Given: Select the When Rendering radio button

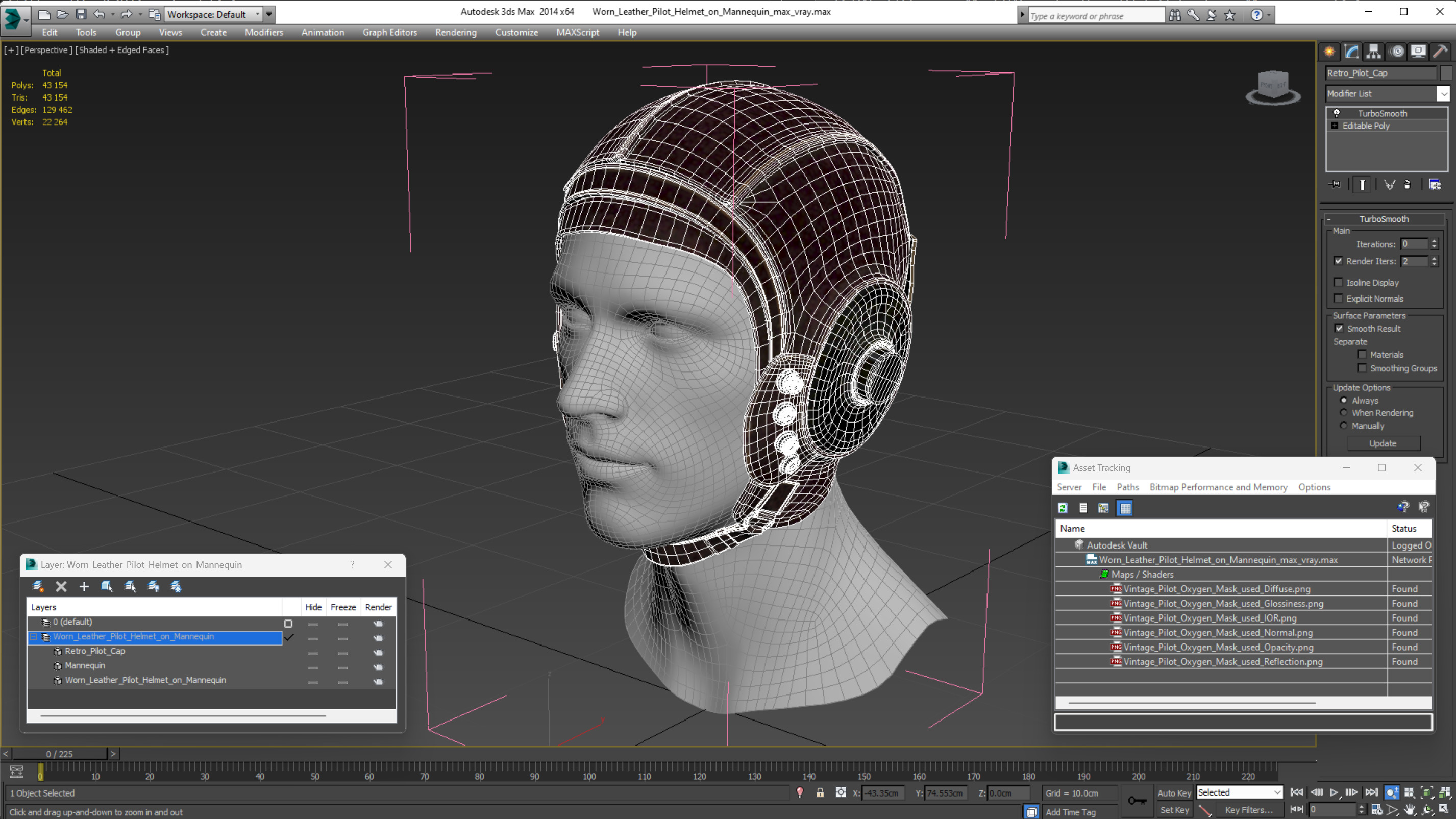Looking at the screenshot, I should point(1344,413).
